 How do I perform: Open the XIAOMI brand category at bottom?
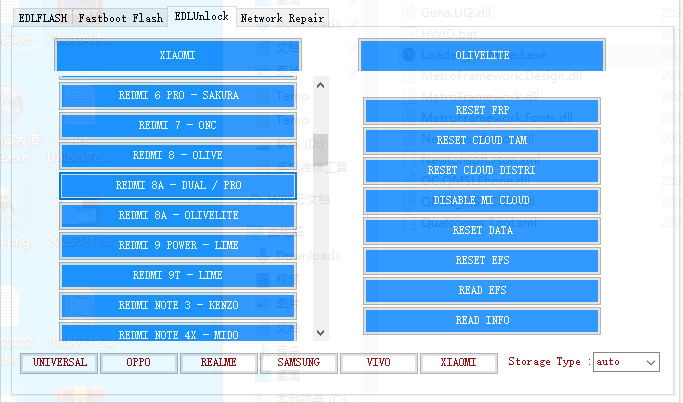(459, 363)
